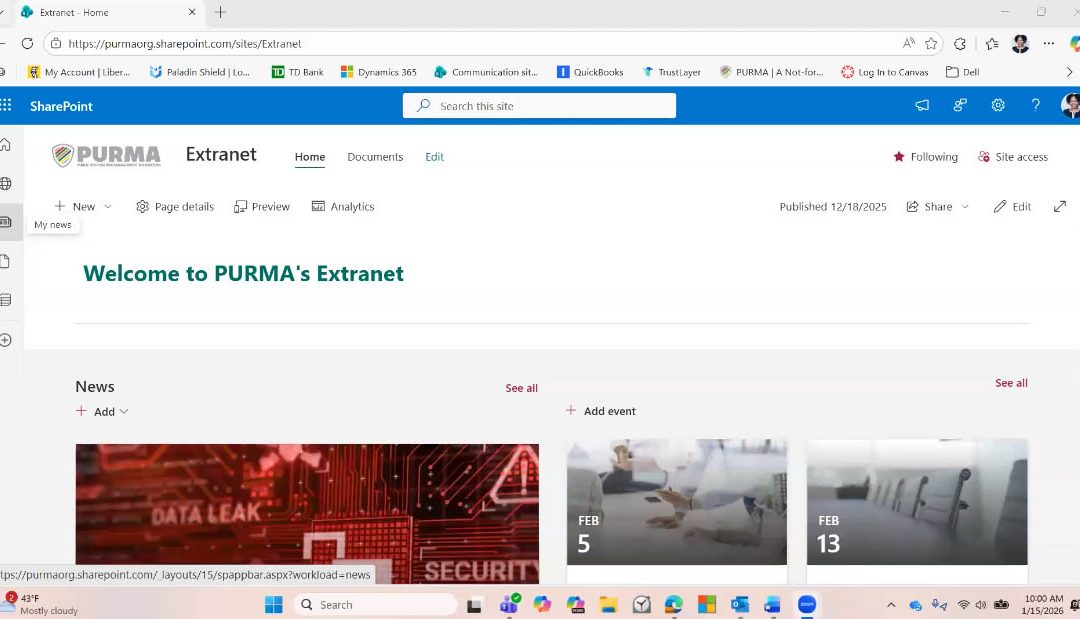Switch to the Documents navigation tab
The height and width of the screenshot is (619, 1080).
[x=375, y=157]
